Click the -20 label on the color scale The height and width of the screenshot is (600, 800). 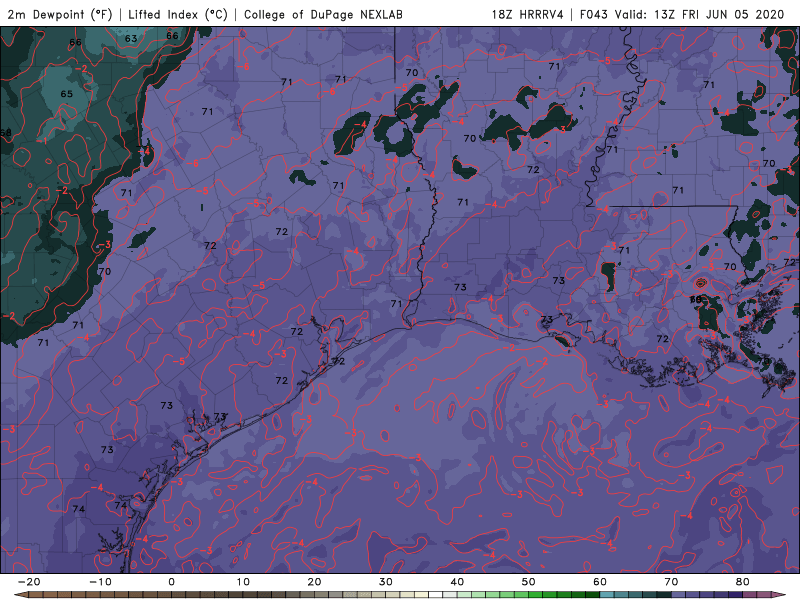tap(29, 582)
